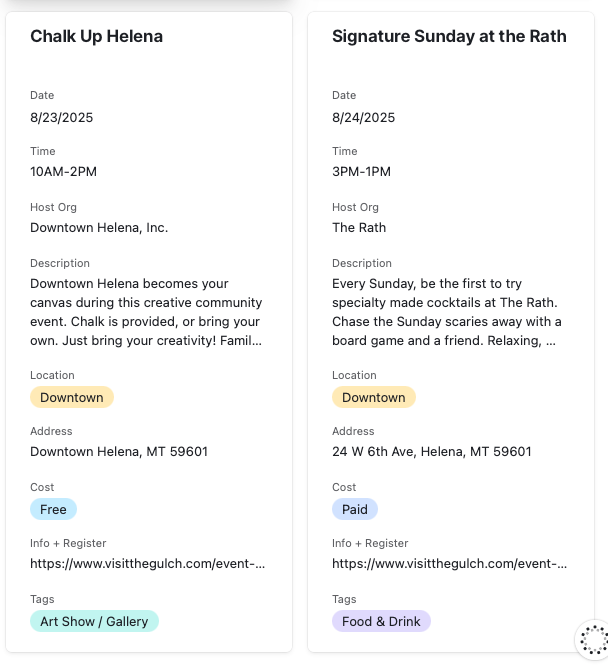Open the Chalk Up Helena card title
This screenshot has height=666, width=608.
(x=96, y=37)
